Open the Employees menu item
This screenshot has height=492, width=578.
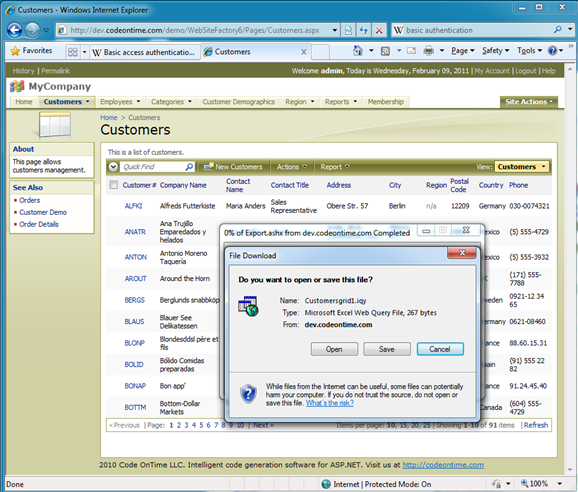pyautogui.click(x=120, y=102)
